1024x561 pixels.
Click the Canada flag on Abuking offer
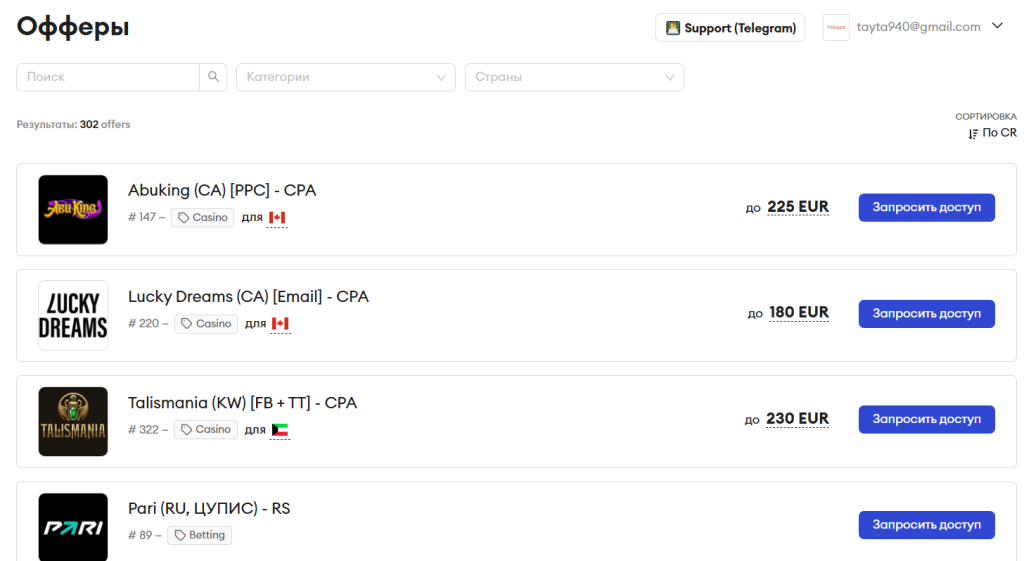click(277, 218)
